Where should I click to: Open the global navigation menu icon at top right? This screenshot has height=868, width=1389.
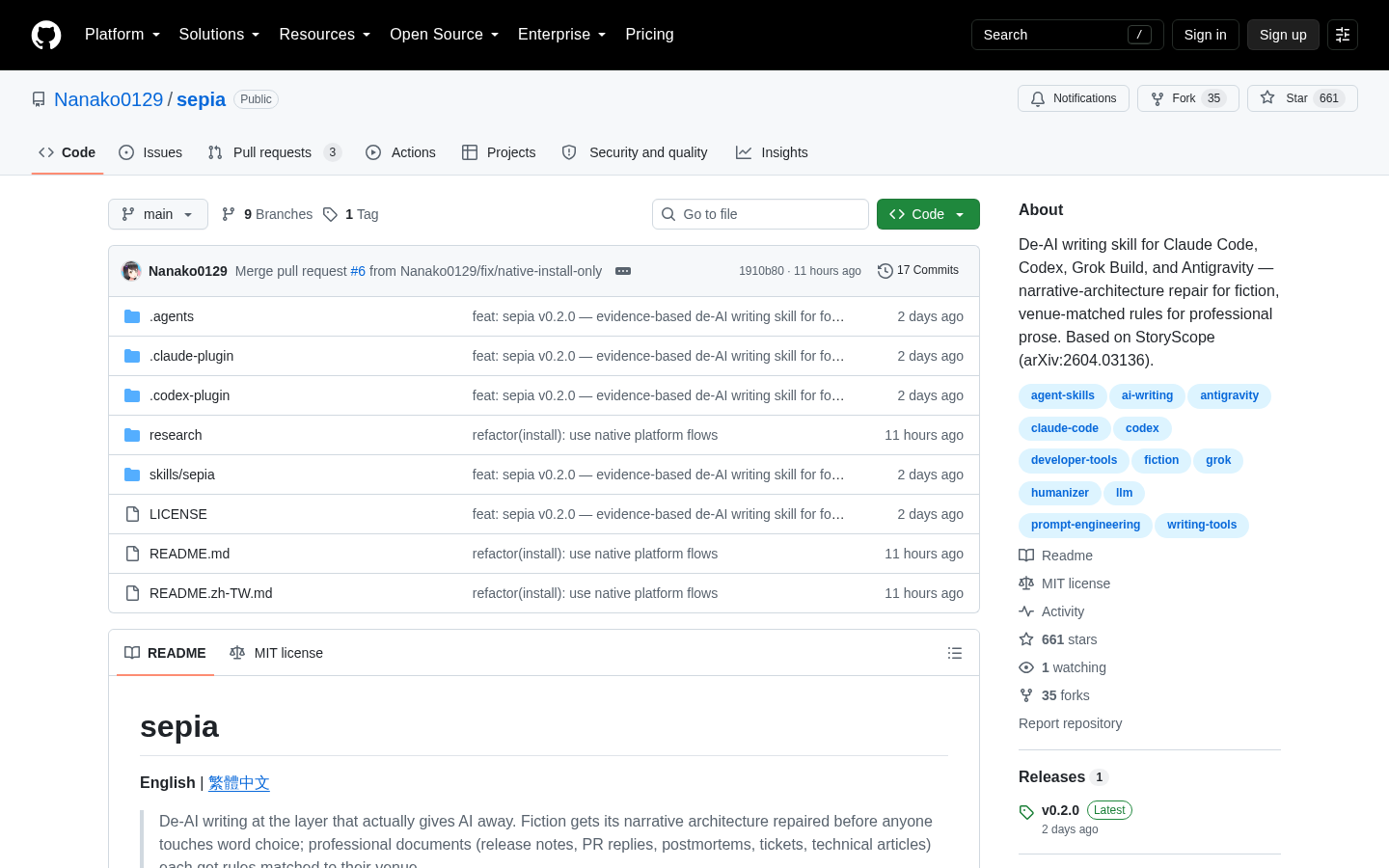pyautogui.click(x=1343, y=35)
